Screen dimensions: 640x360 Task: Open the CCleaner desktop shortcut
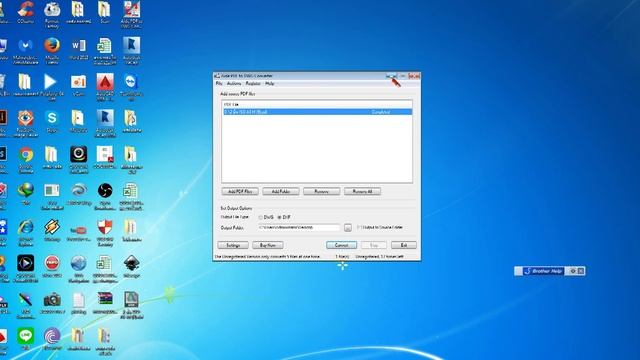point(26,9)
